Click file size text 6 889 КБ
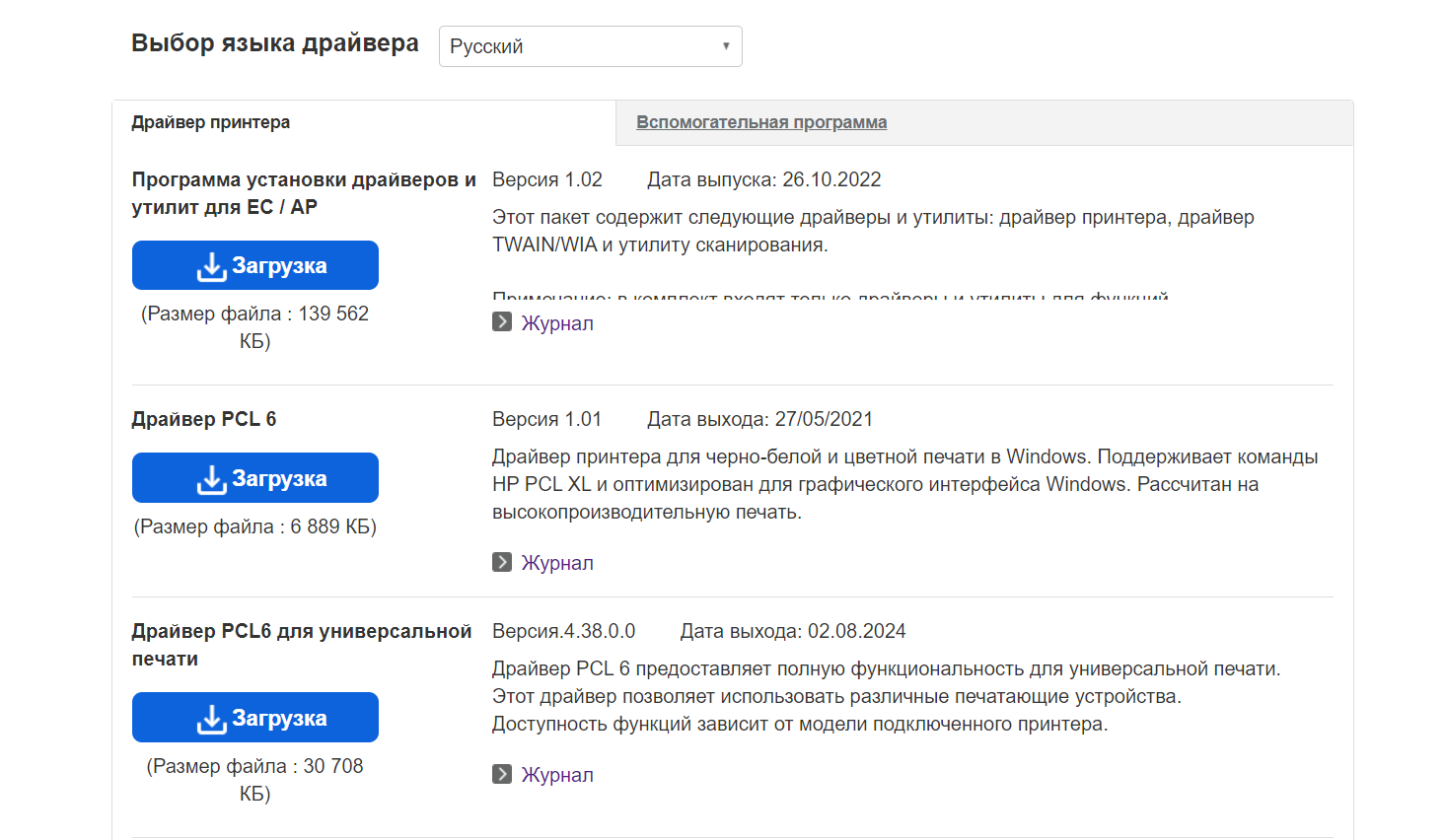This screenshot has height=840, width=1444. (x=255, y=526)
